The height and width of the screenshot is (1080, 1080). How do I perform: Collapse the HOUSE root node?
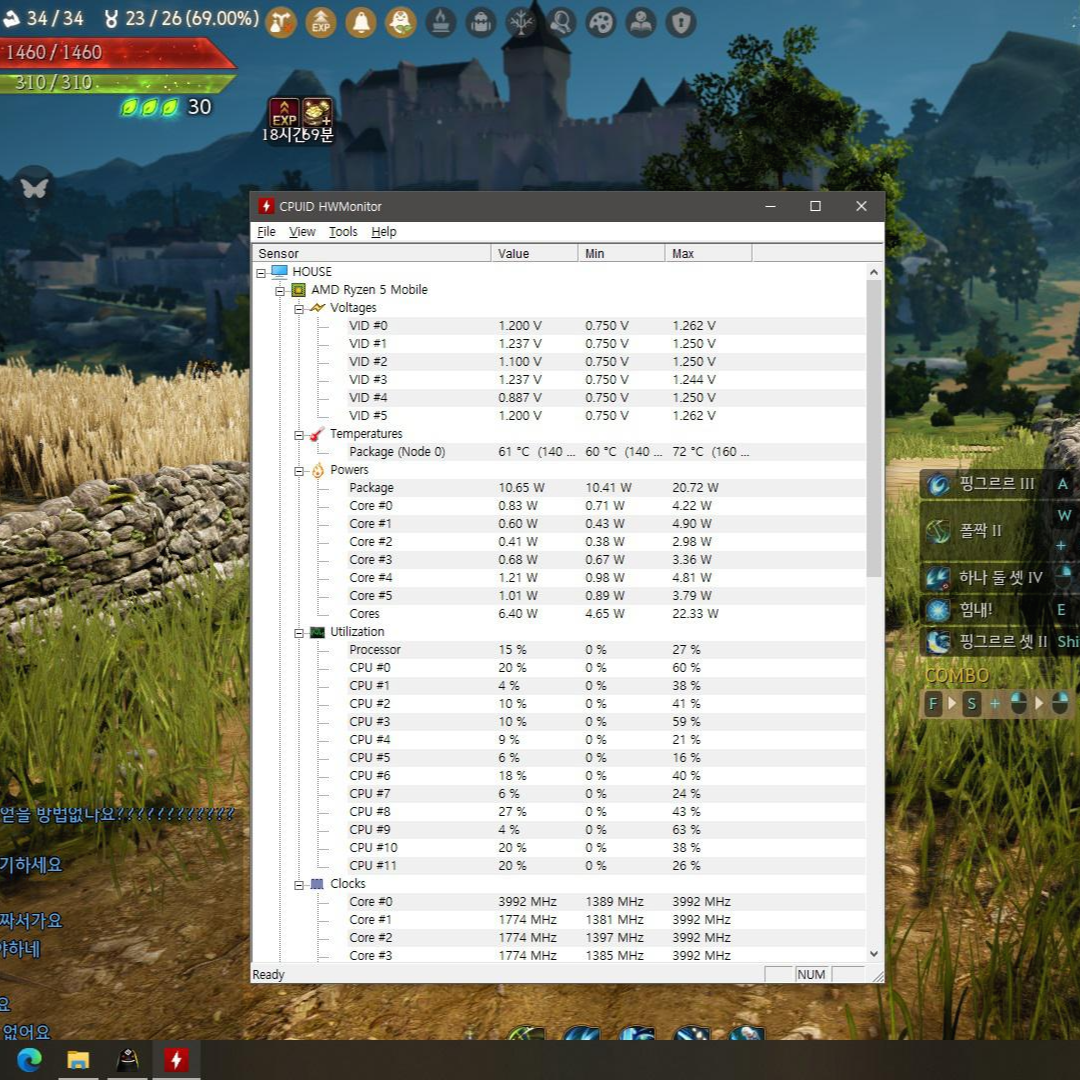(x=261, y=273)
